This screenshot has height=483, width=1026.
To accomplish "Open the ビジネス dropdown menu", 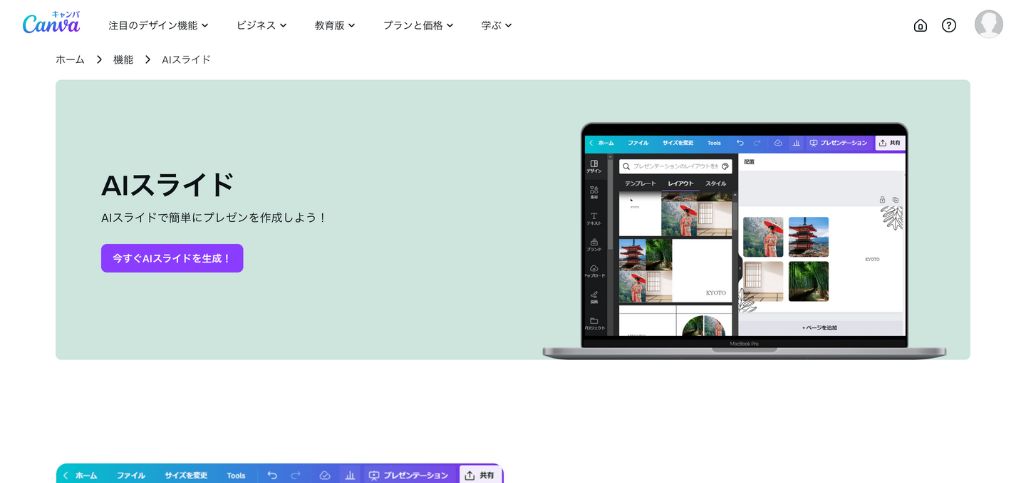I will click(x=261, y=26).
